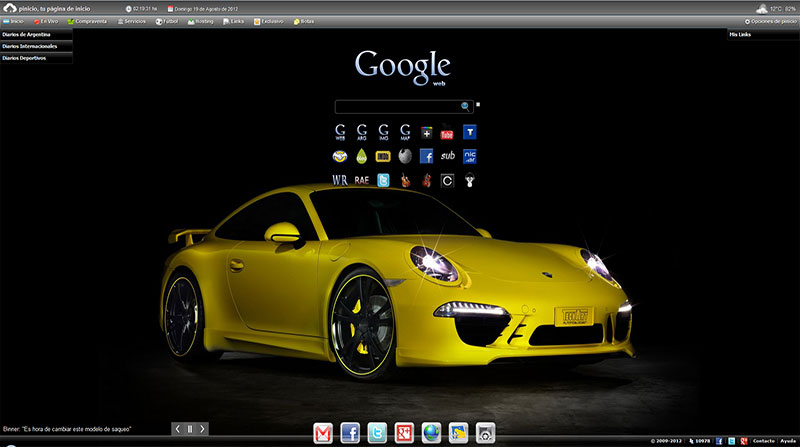Click the Twitter icon in bottom dock
This screenshot has height=447, width=800.
point(377,432)
